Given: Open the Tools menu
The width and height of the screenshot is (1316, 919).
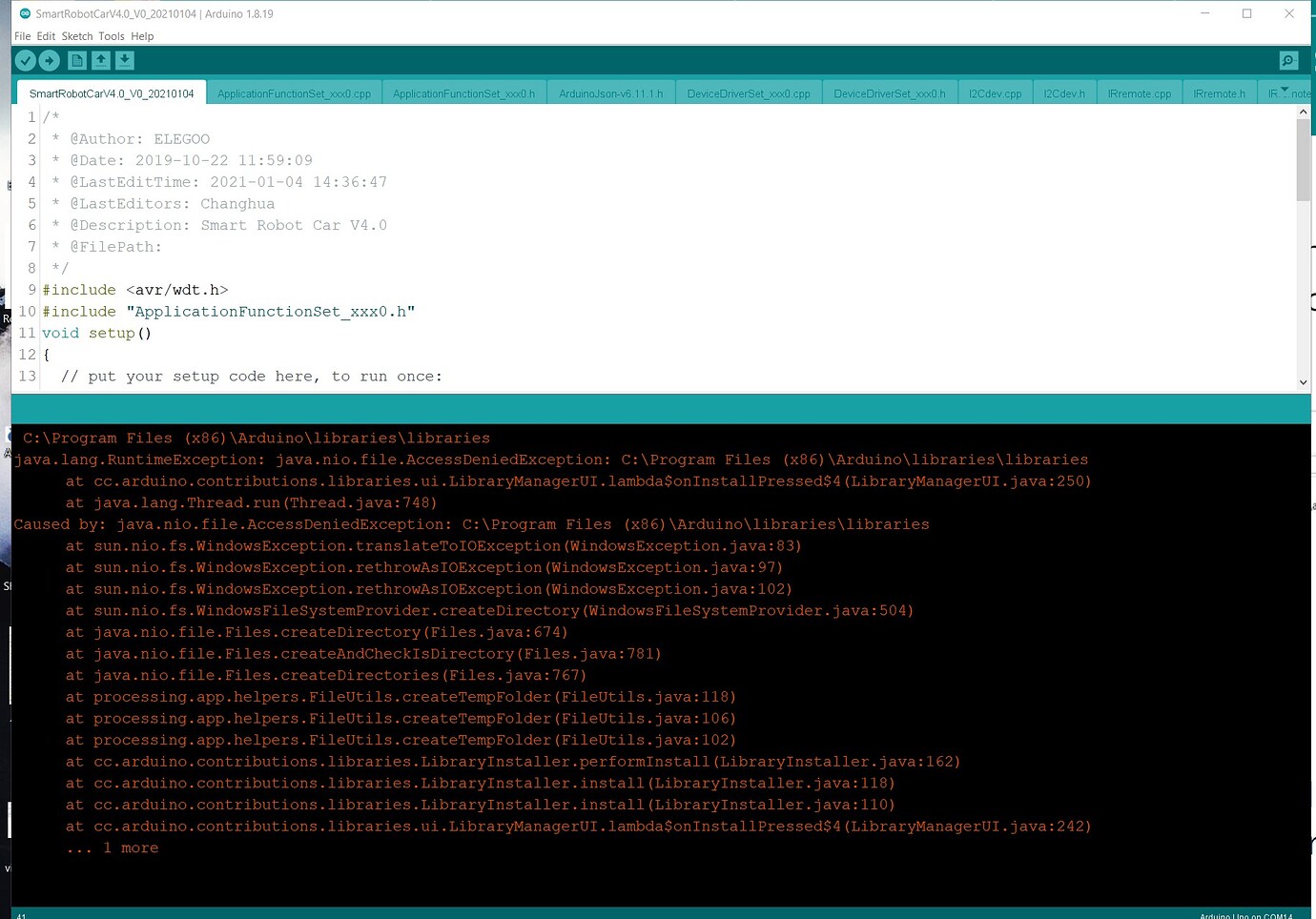Looking at the screenshot, I should point(111,35).
